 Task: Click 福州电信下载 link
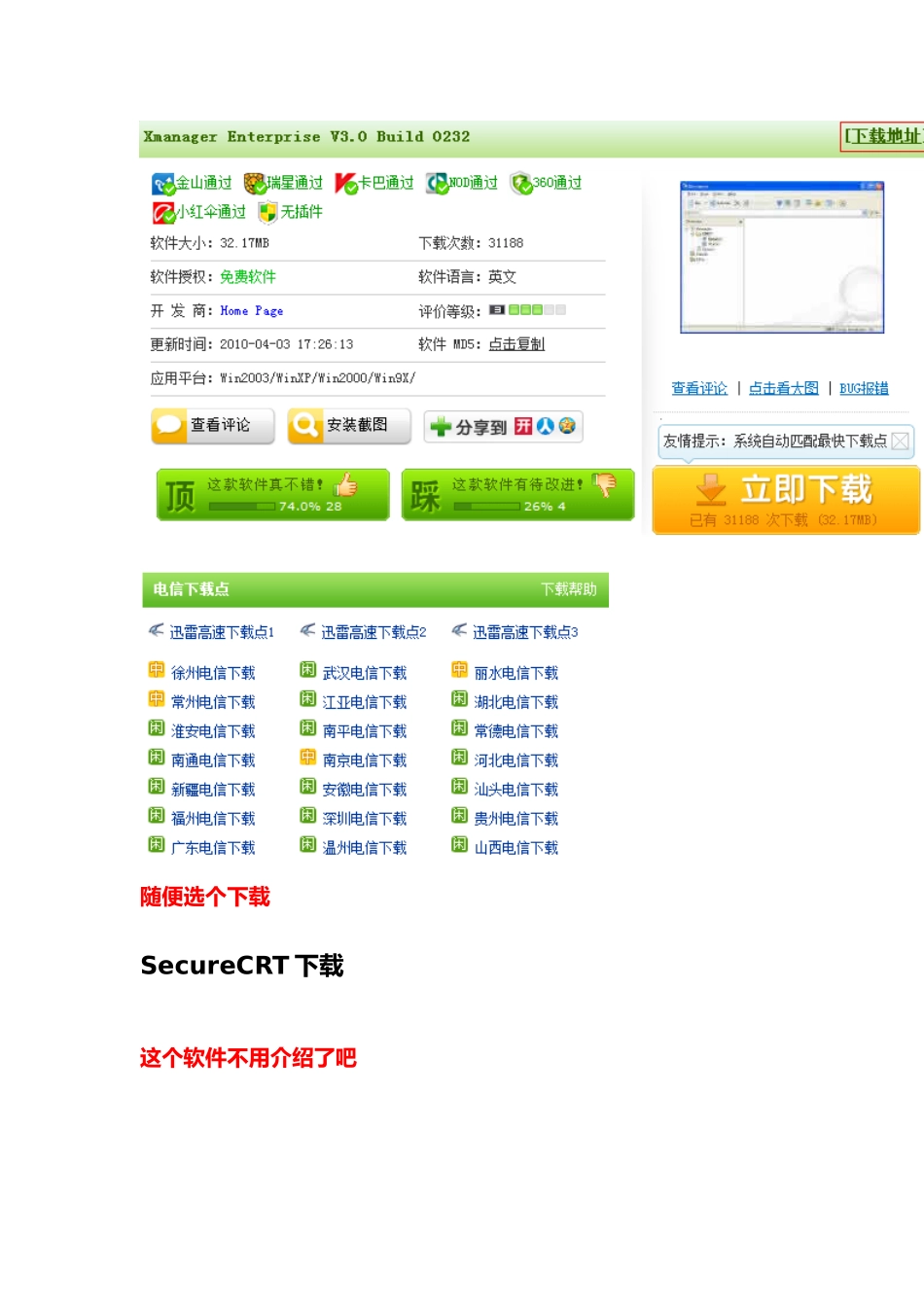click(x=213, y=819)
